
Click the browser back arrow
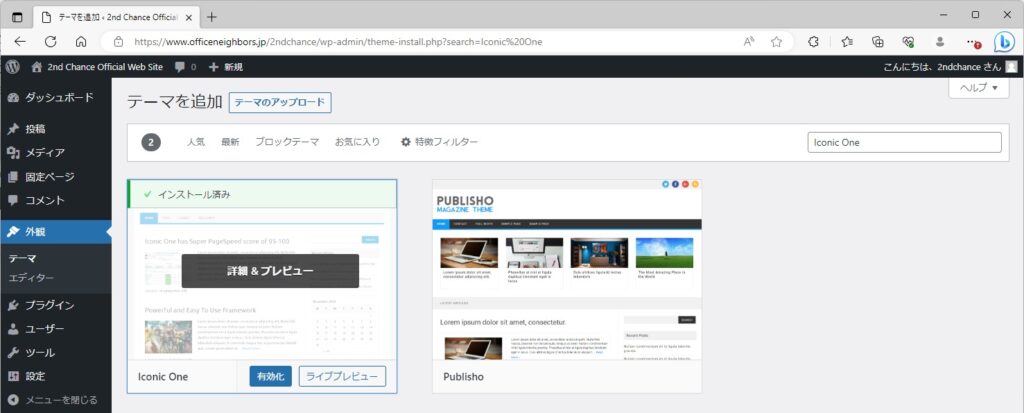point(21,42)
